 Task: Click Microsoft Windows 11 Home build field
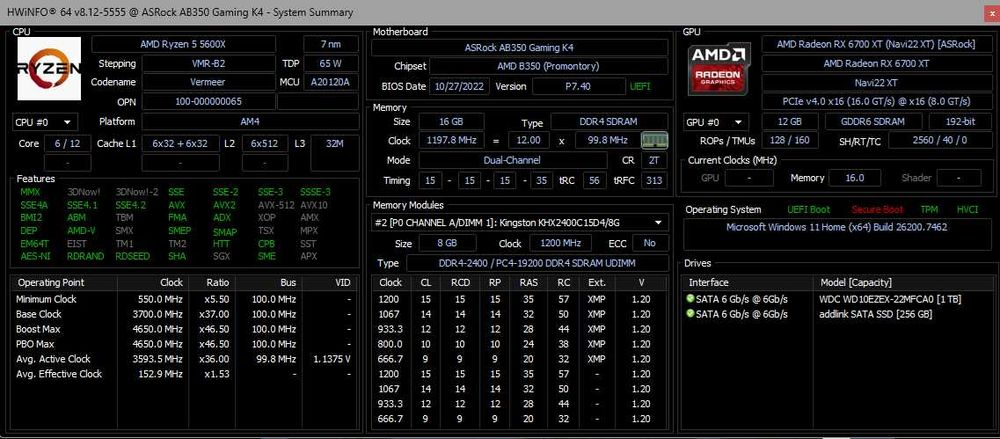837,235
